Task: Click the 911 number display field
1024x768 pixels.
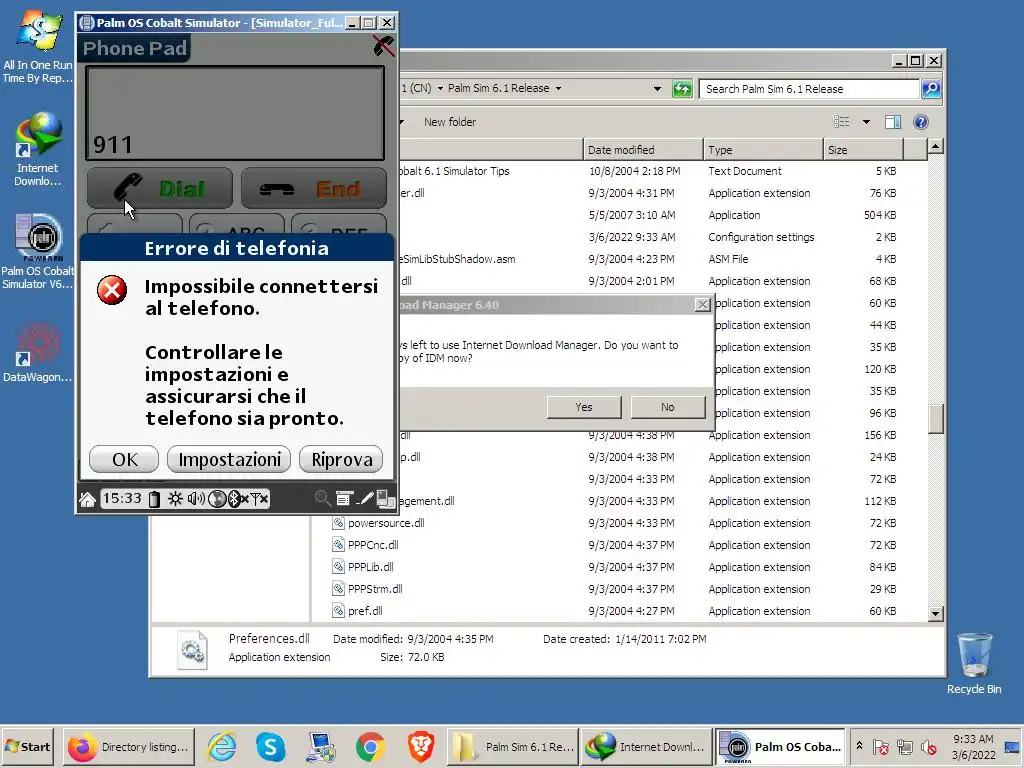Action: [235, 113]
